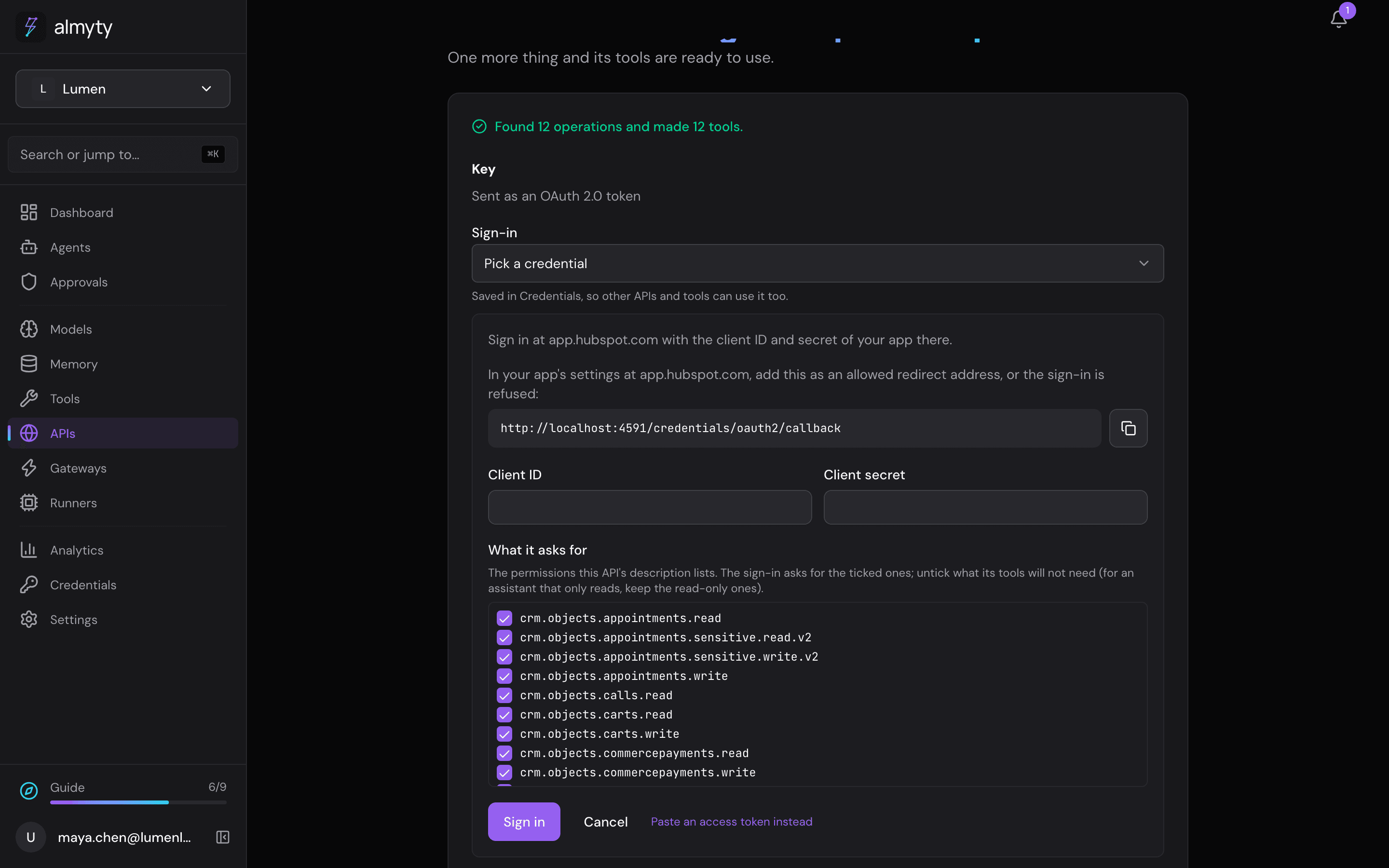The height and width of the screenshot is (868, 1389).
Task: Select the localhost callback URL text
Action: tap(670, 428)
